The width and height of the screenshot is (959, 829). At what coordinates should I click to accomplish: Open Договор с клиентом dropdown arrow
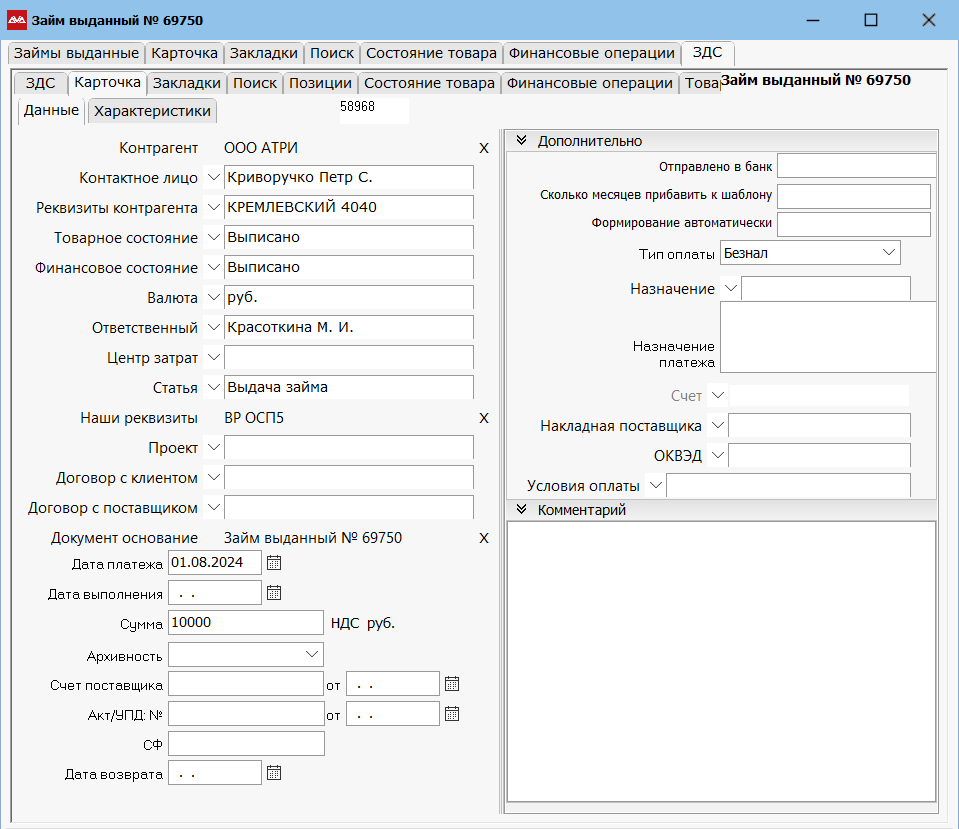pyautogui.click(x=213, y=477)
